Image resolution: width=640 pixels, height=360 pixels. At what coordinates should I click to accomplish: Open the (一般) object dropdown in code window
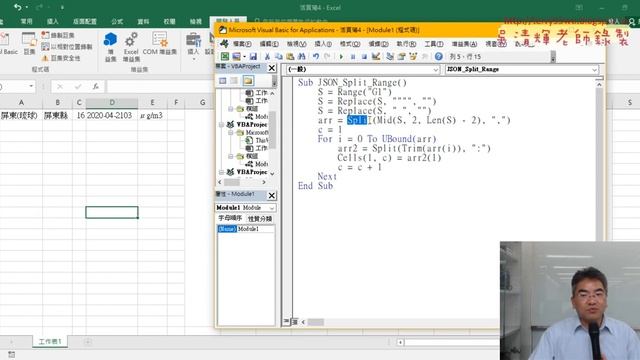pyautogui.click(x=436, y=70)
